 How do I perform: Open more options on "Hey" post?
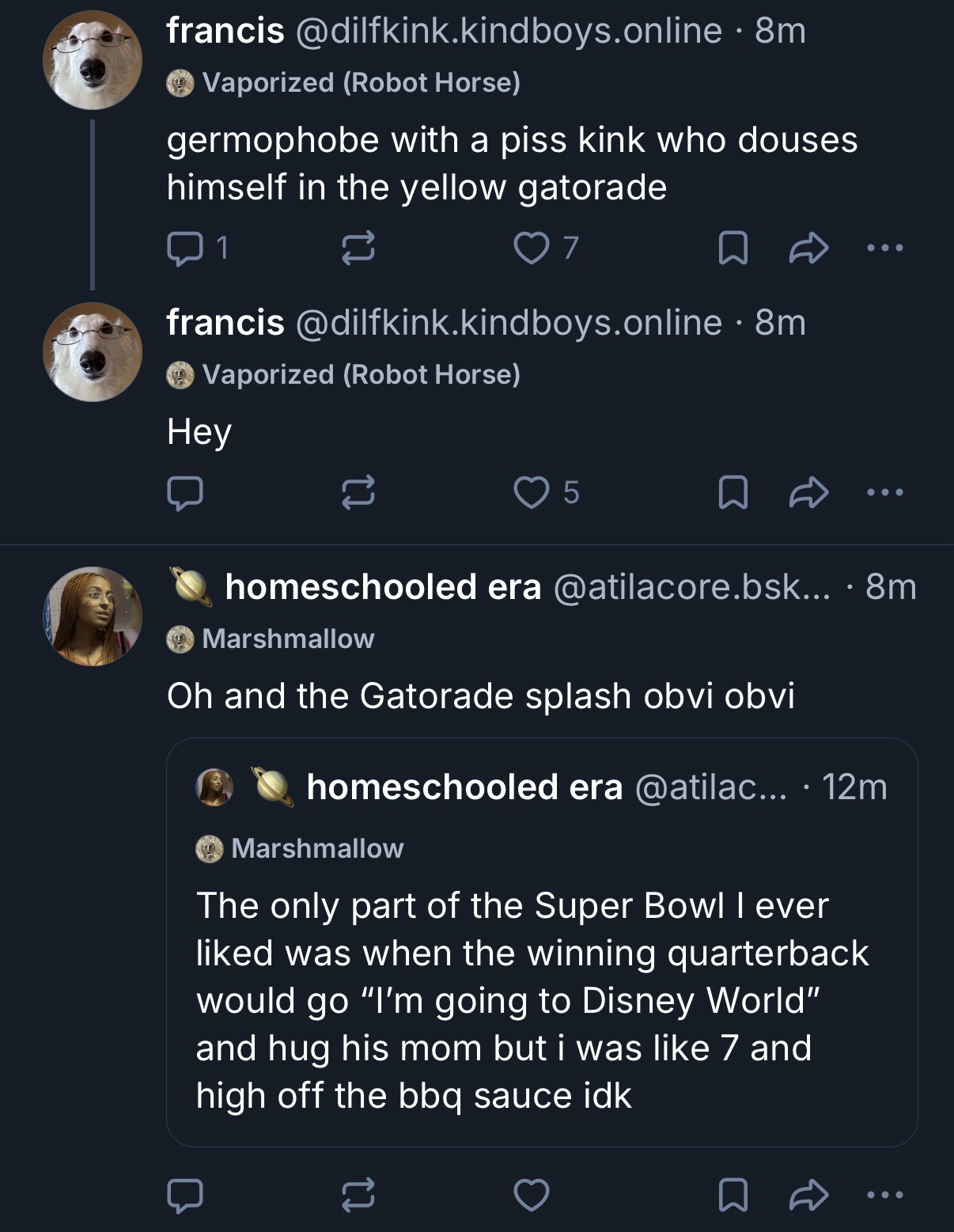tap(884, 493)
